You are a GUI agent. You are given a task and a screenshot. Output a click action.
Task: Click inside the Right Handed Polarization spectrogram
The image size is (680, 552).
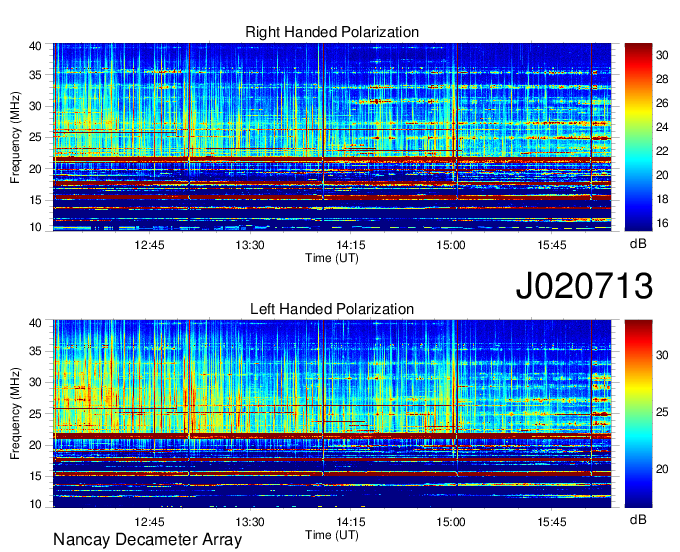(332, 137)
